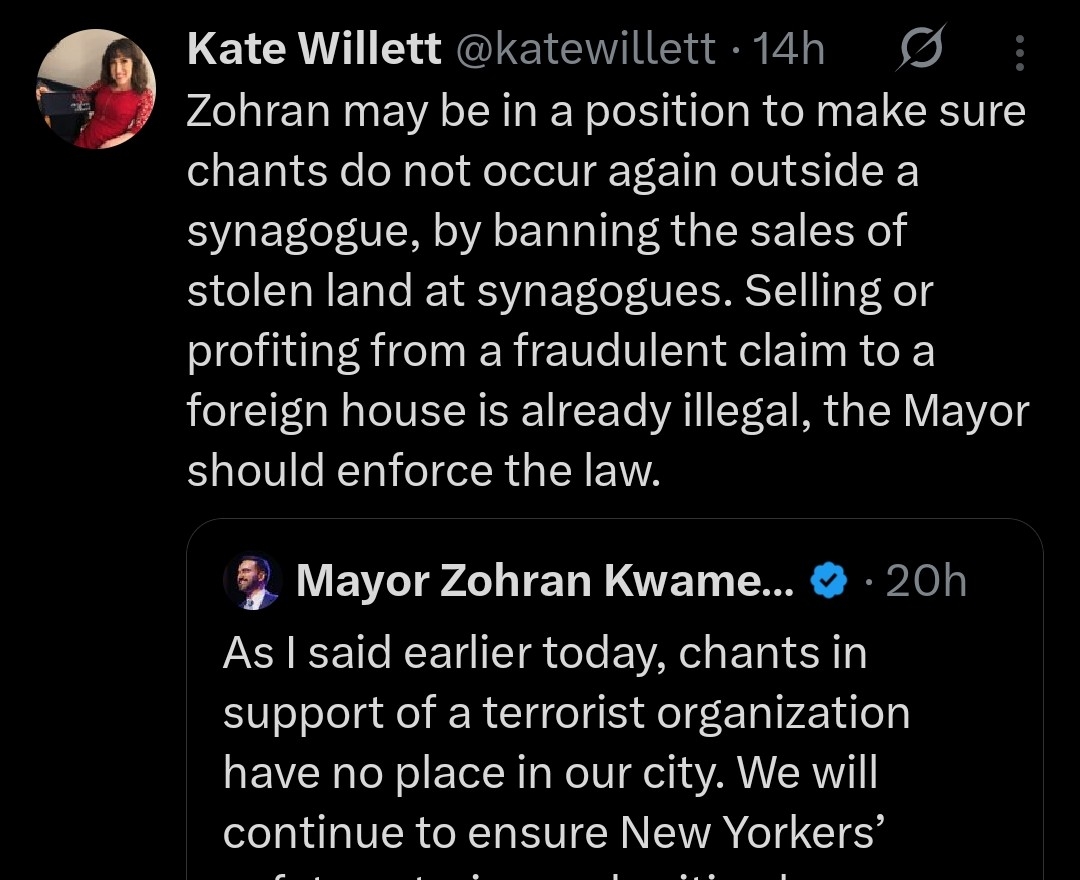
Task: Open the three-dot more options menu
Action: pyautogui.click(x=1019, y=52)
